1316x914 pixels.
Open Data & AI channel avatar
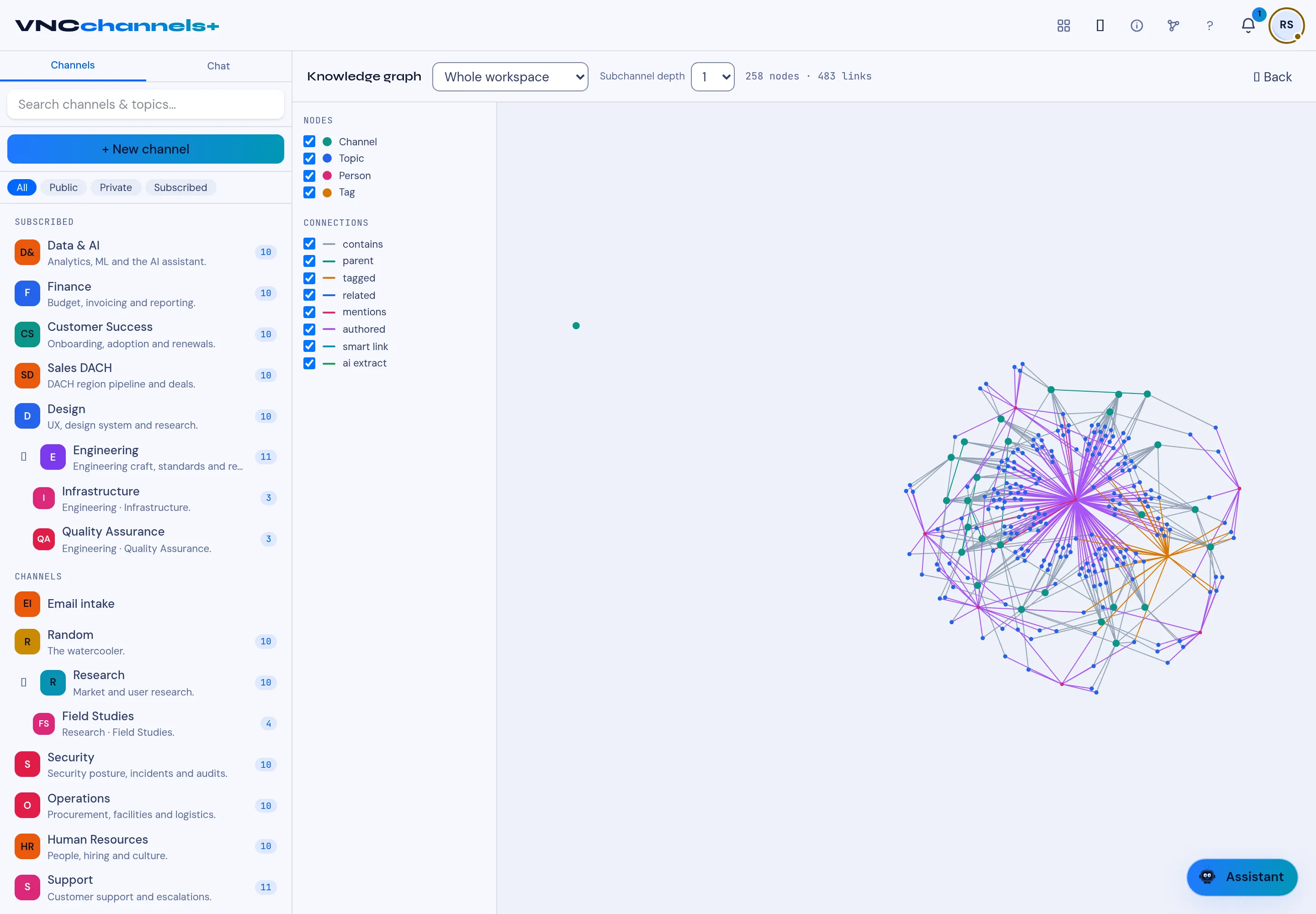click(27, 253)
